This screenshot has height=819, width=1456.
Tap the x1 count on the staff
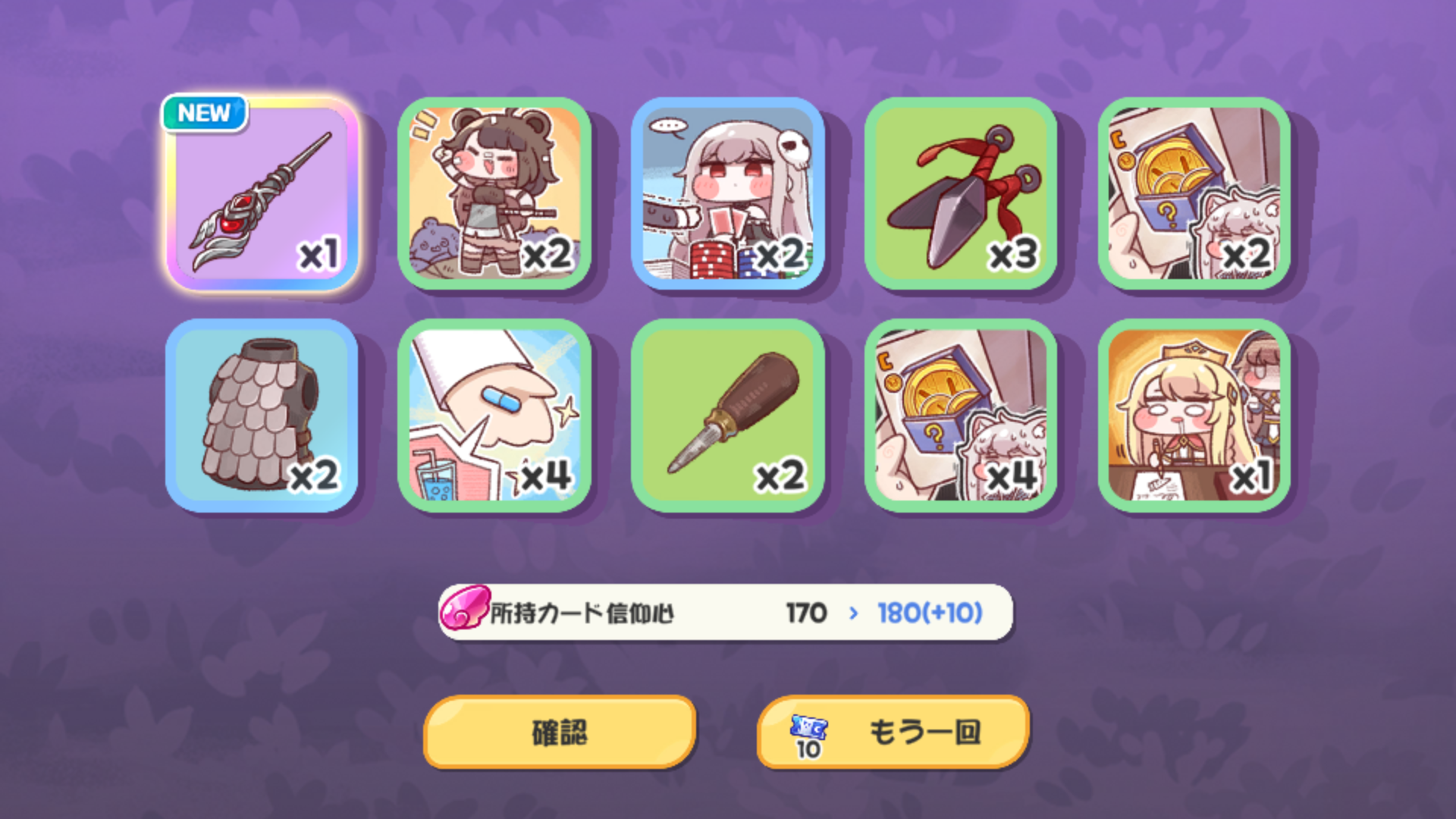coord(318,255)
